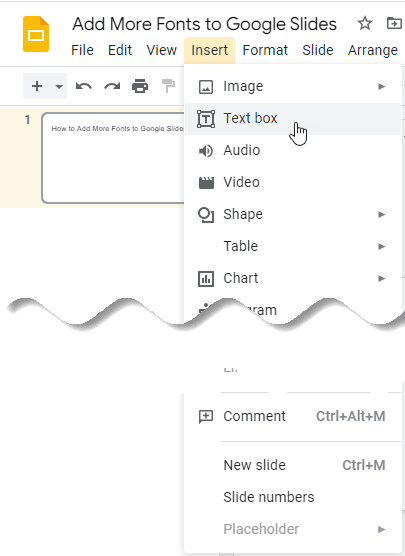Insert a Video from the menu
The image size is (405, 556).
[293, 182]
